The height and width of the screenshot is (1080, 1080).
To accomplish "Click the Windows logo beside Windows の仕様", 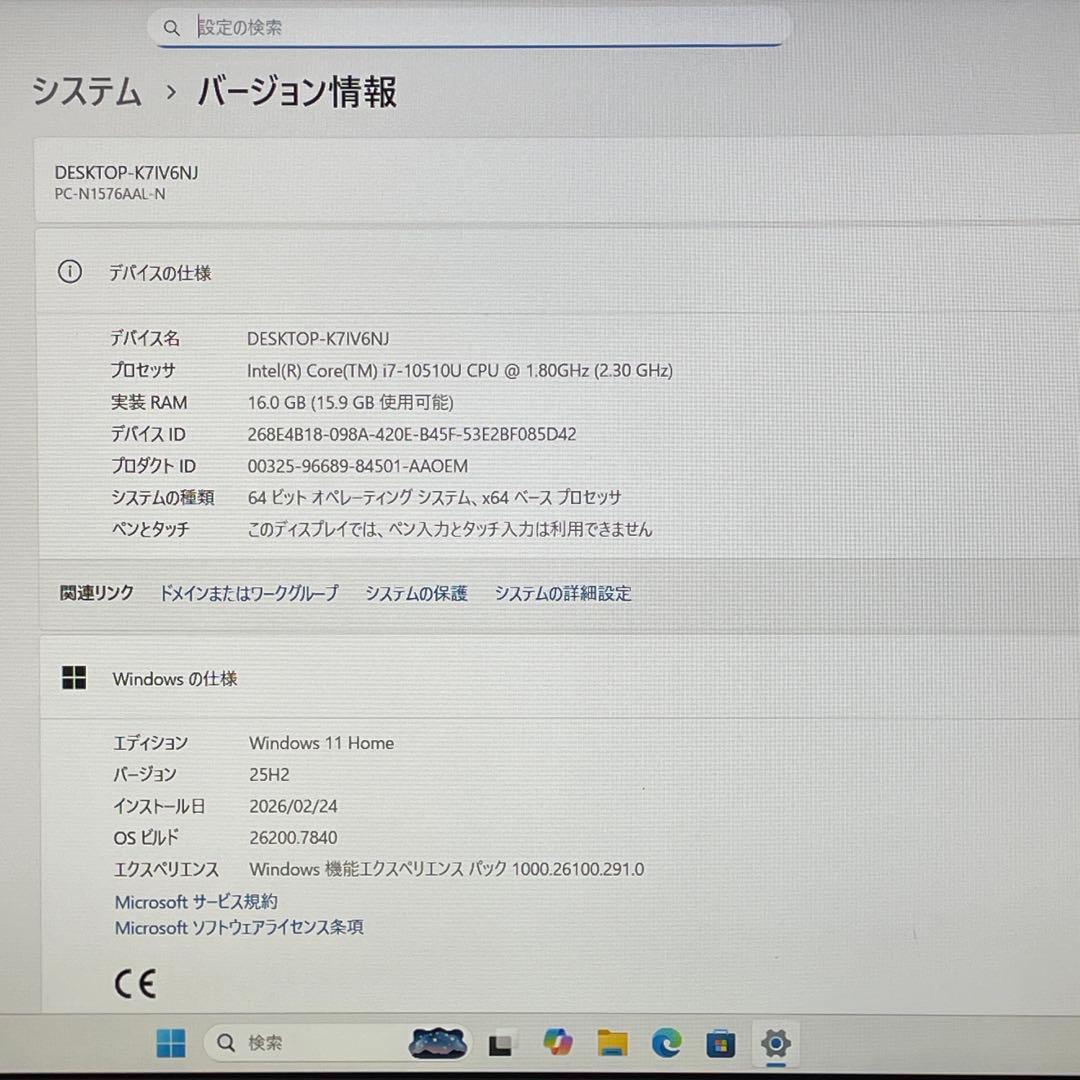I will [74, 678].
